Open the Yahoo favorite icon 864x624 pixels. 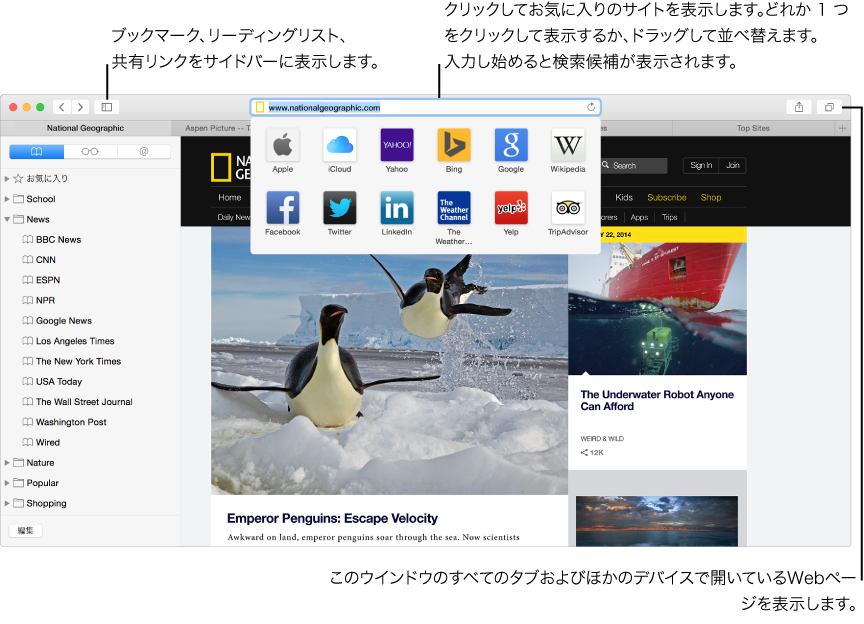coord(397,145)
